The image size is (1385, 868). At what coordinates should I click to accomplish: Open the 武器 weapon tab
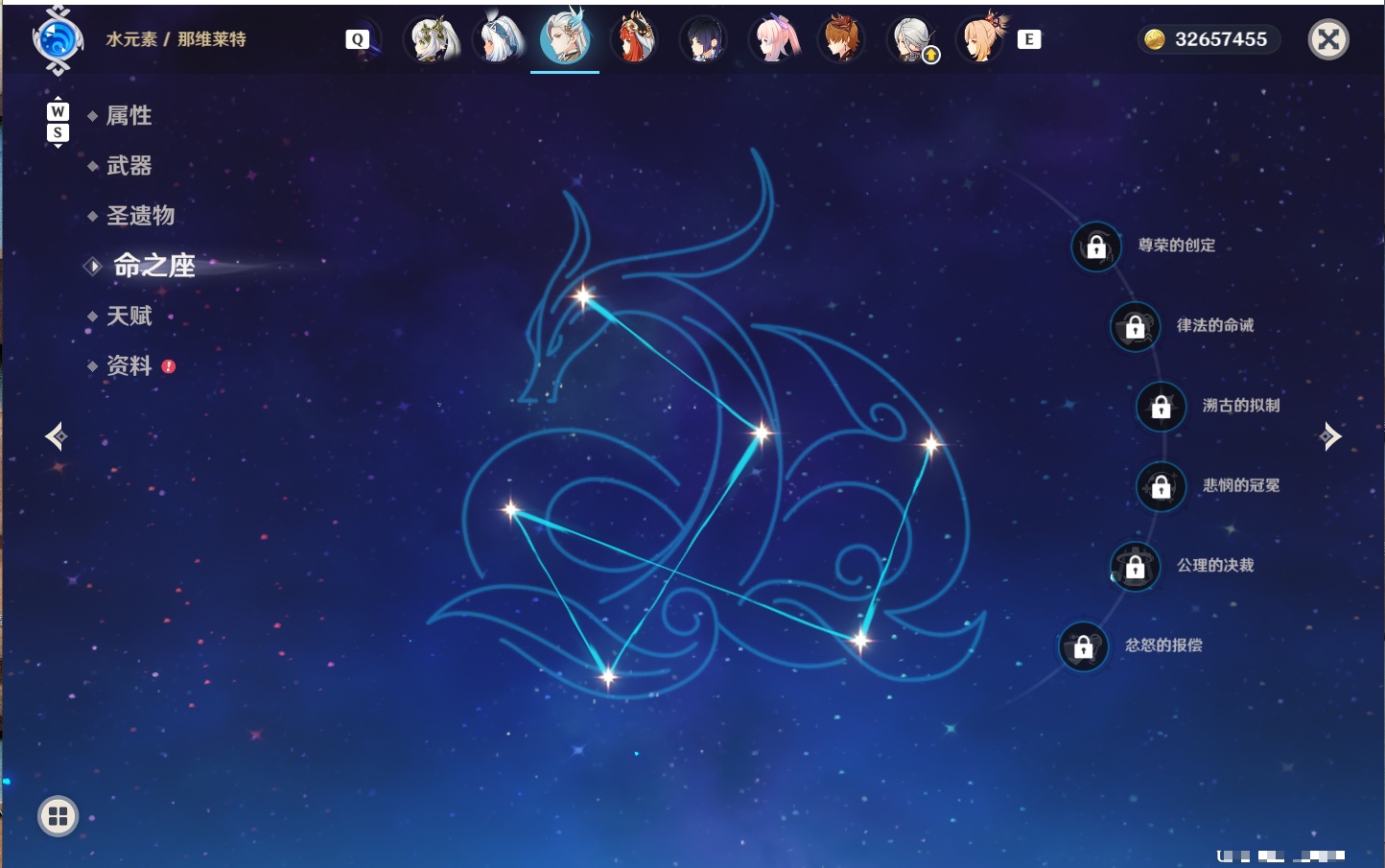tap(129, 166)
